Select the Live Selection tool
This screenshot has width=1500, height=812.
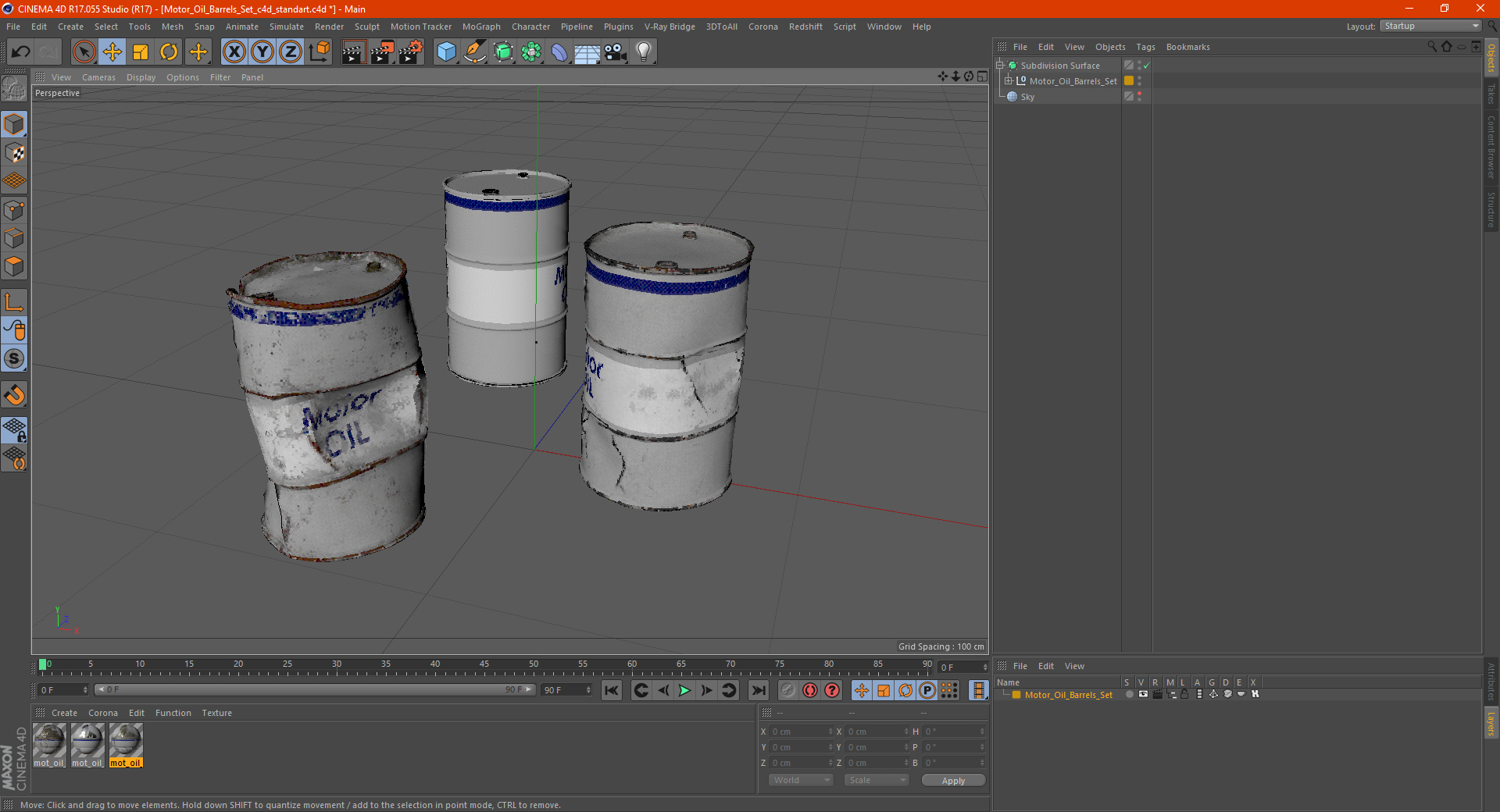pos(84,52)
